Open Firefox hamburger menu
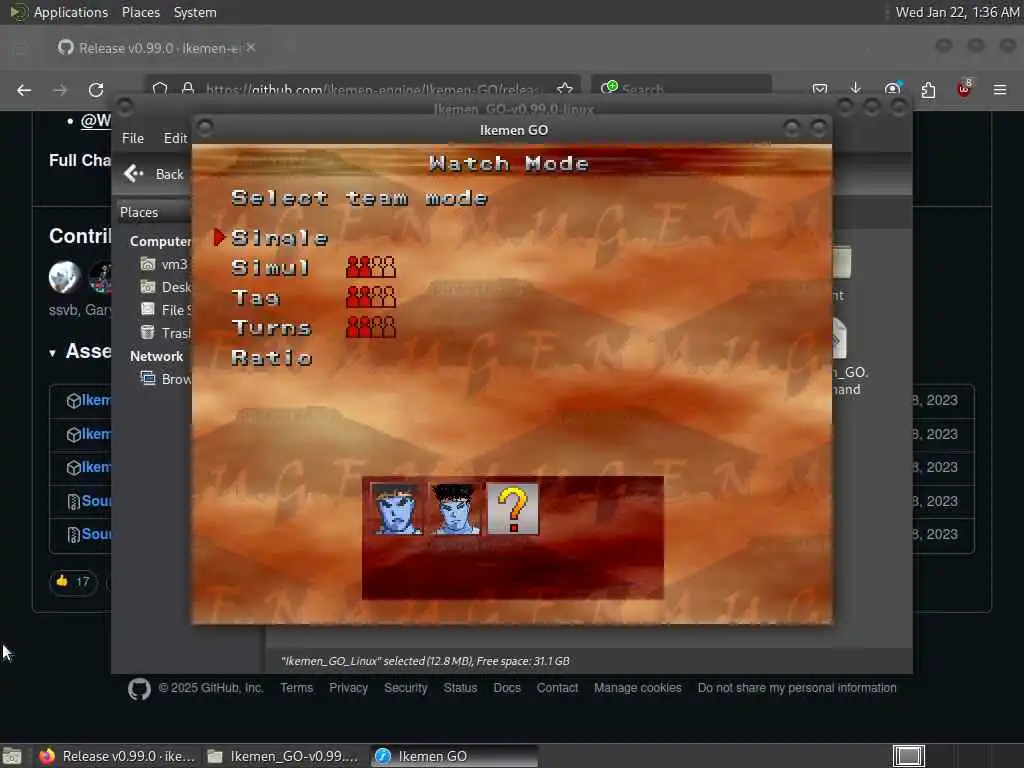The width and height of the screenshot is (1024, 768). point(1000,89)
